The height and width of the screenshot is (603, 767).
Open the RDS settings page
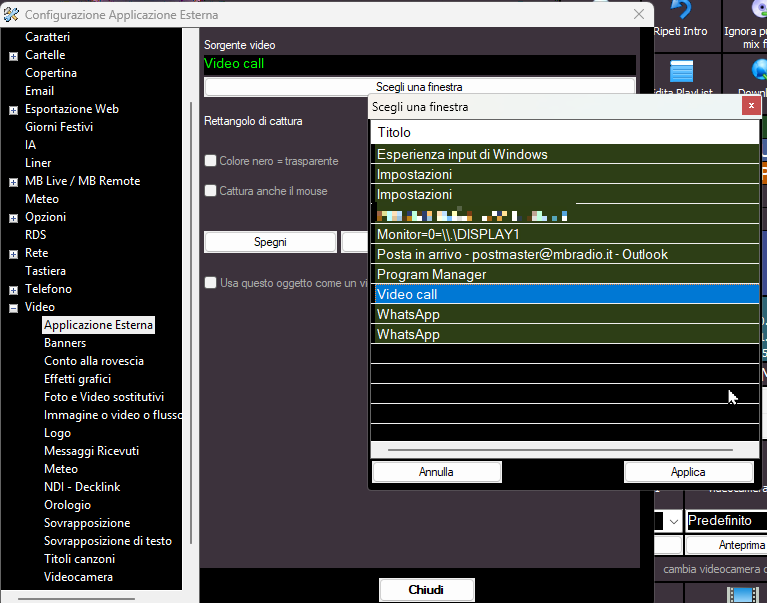tap(35, 235)
